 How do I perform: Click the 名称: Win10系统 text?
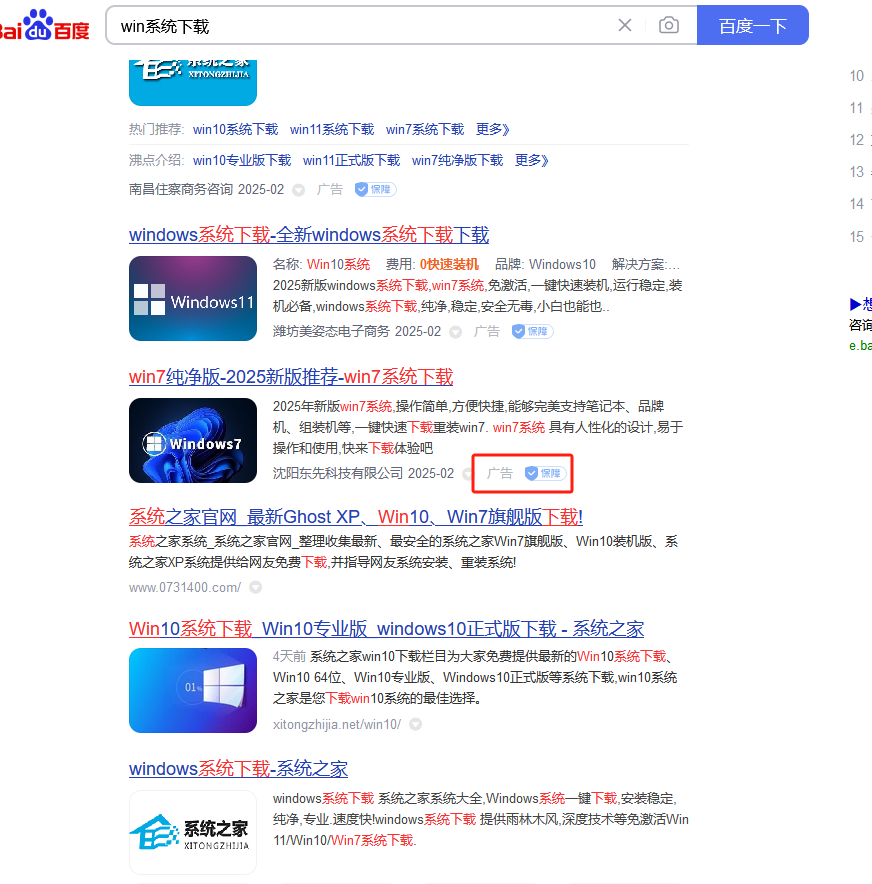click(x=321, y=264)
